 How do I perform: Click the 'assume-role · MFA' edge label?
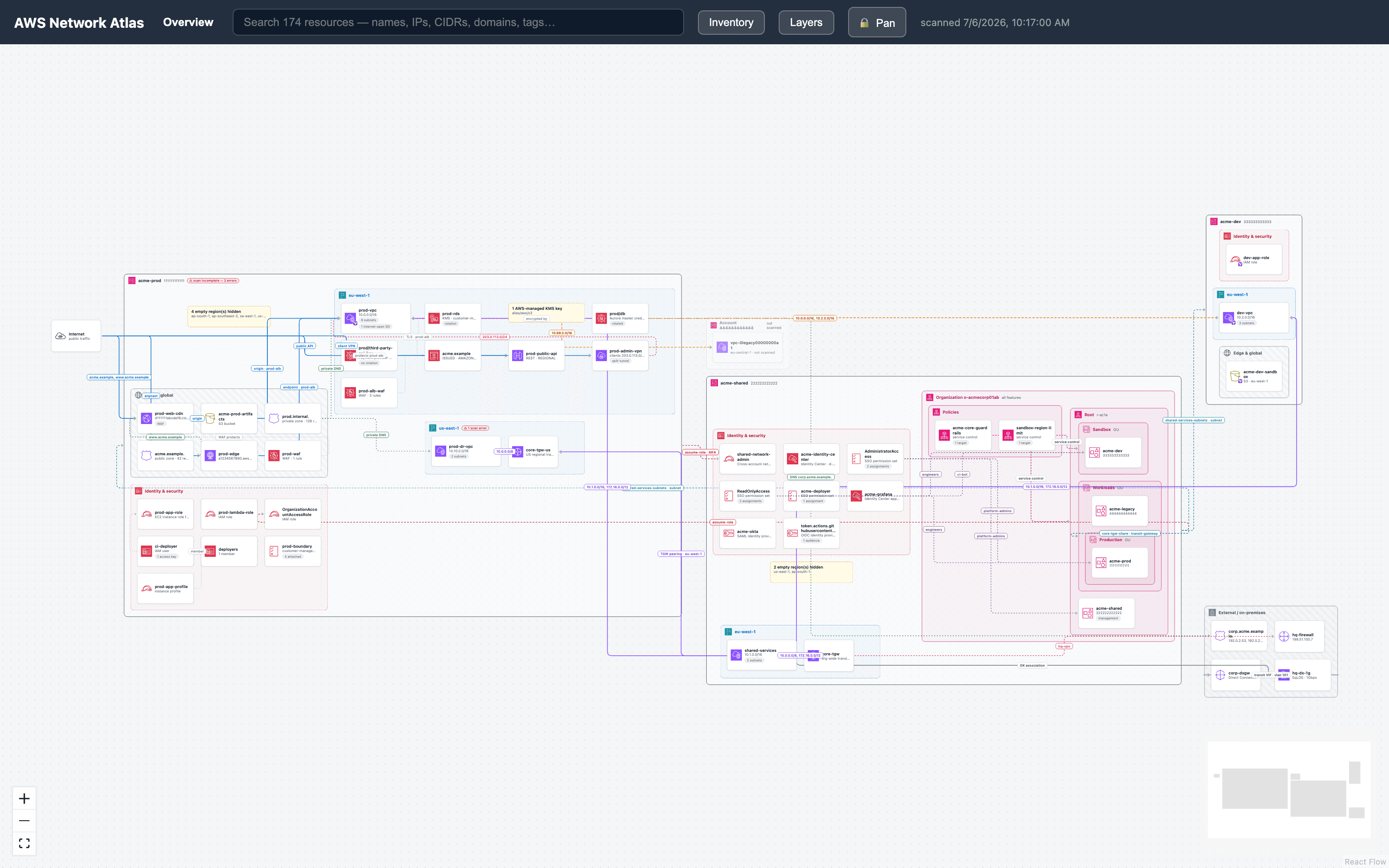[700, 452]
